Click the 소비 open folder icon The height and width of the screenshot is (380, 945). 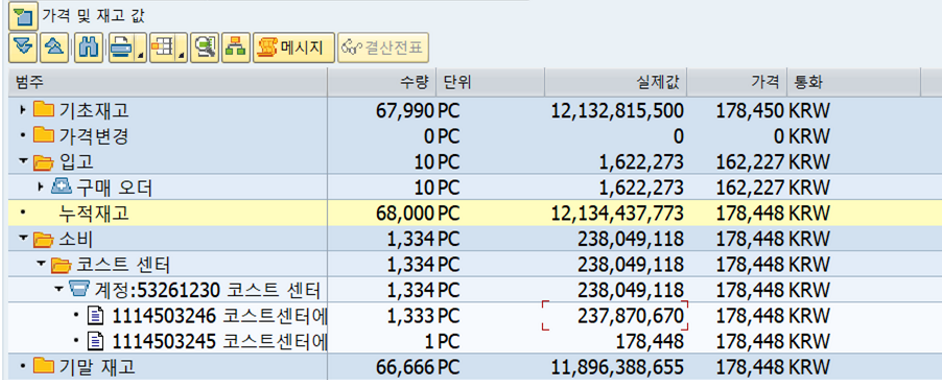[x=43, y=240]
